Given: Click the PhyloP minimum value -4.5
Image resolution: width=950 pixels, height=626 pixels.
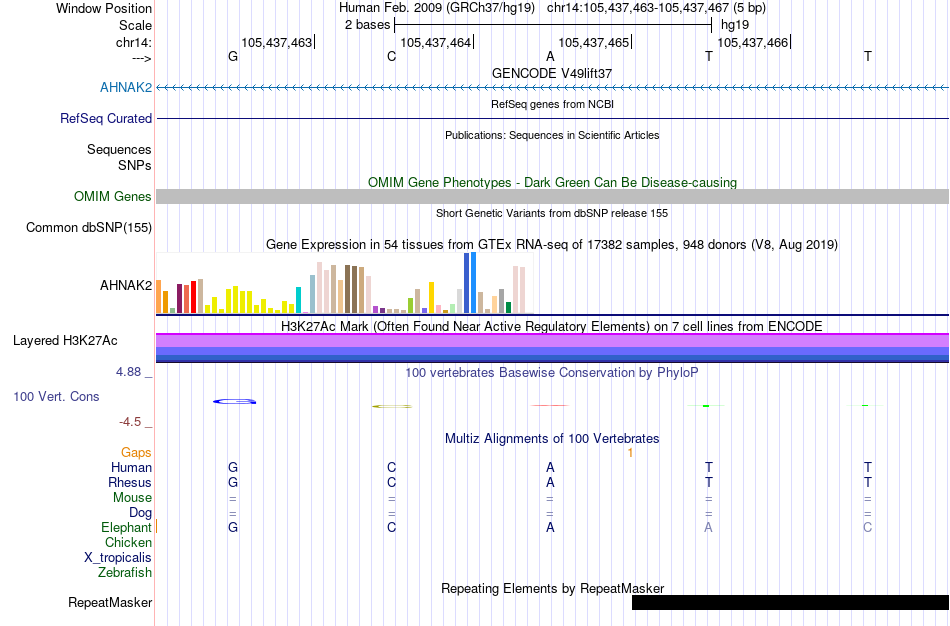Looking at the screenshot, I should 130,422.
